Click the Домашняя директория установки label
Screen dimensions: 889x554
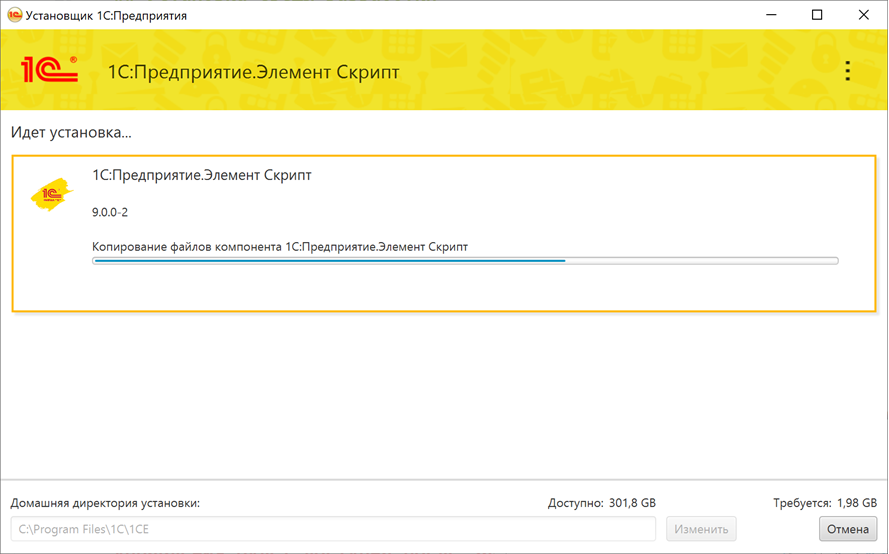tap(105, 503)
